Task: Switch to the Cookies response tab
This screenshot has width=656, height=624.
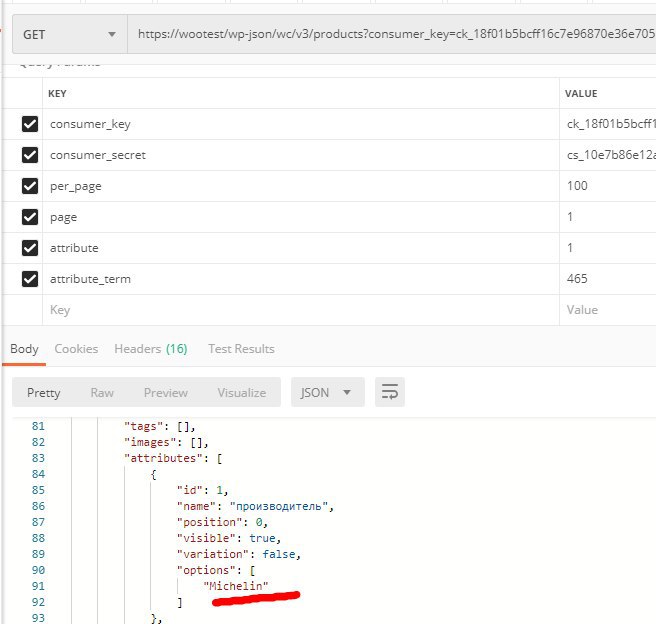Action: coord(76,349)
